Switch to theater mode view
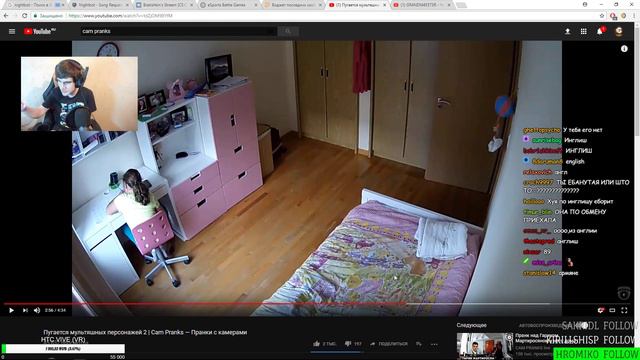Image resolution: width=640 pixels, height=360 pixels. coord(612,310)
